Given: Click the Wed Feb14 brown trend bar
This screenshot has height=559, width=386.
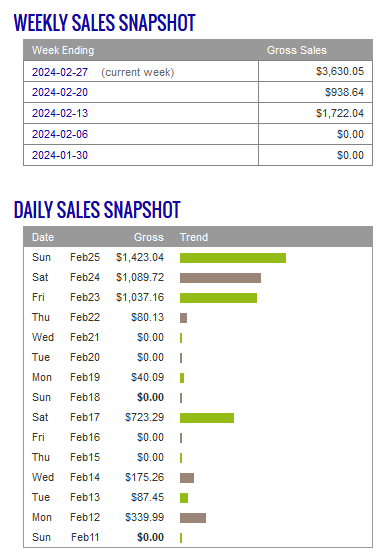Looking at the screenshot, I should pos(187,478).
